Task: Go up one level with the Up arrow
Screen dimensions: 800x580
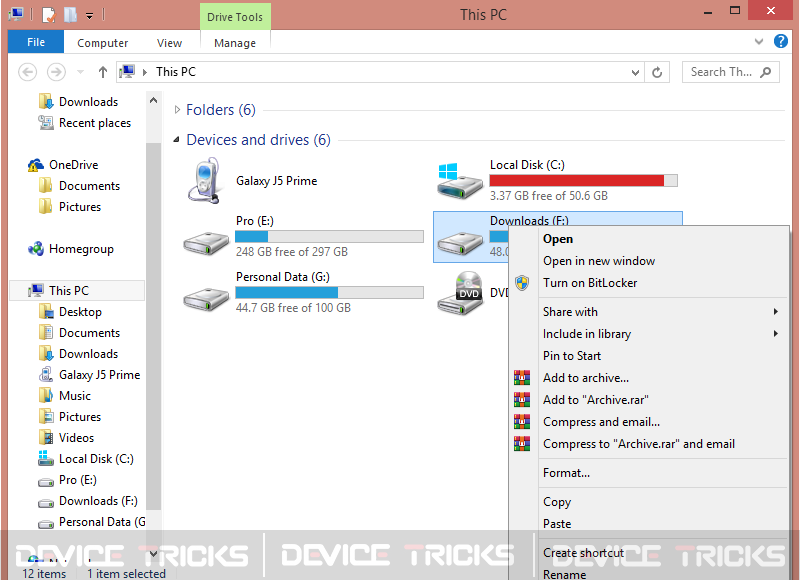Action: [x=103, y=72]
